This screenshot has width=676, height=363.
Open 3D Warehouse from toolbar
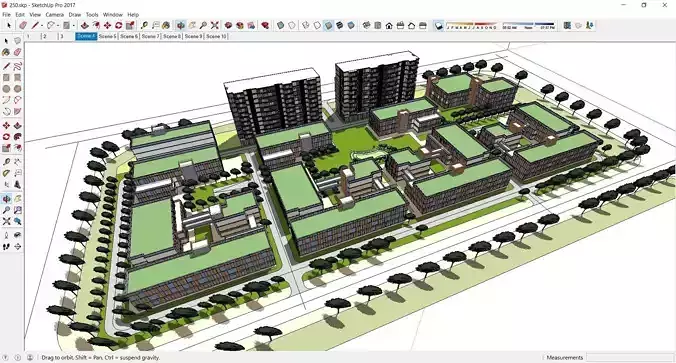[x=228, y=25]
